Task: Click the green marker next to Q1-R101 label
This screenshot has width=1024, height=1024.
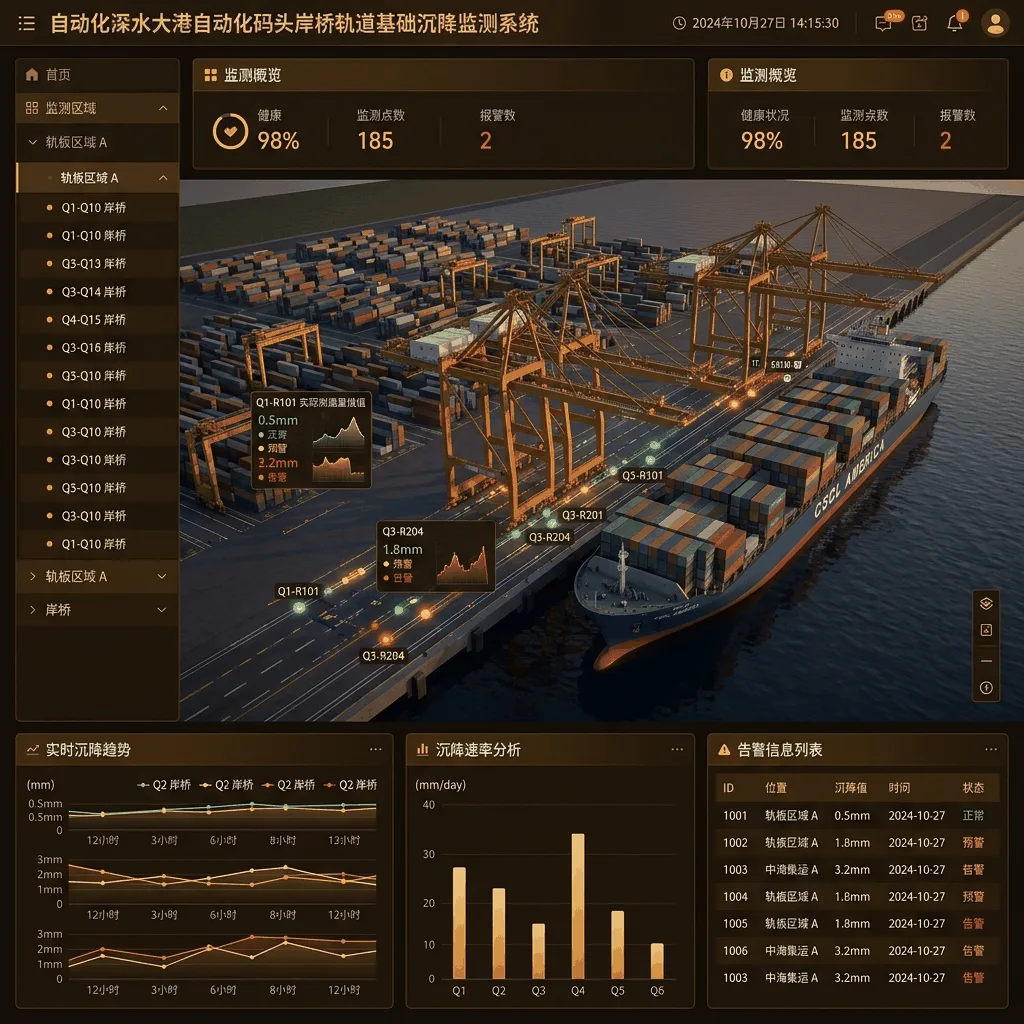Action: (x=298, y=608)
